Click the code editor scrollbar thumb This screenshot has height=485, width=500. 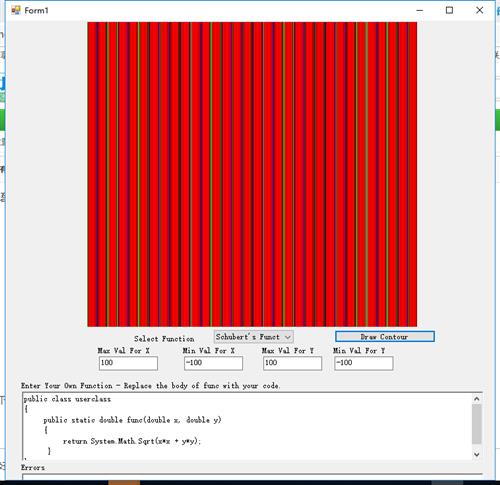coord(477,424)
